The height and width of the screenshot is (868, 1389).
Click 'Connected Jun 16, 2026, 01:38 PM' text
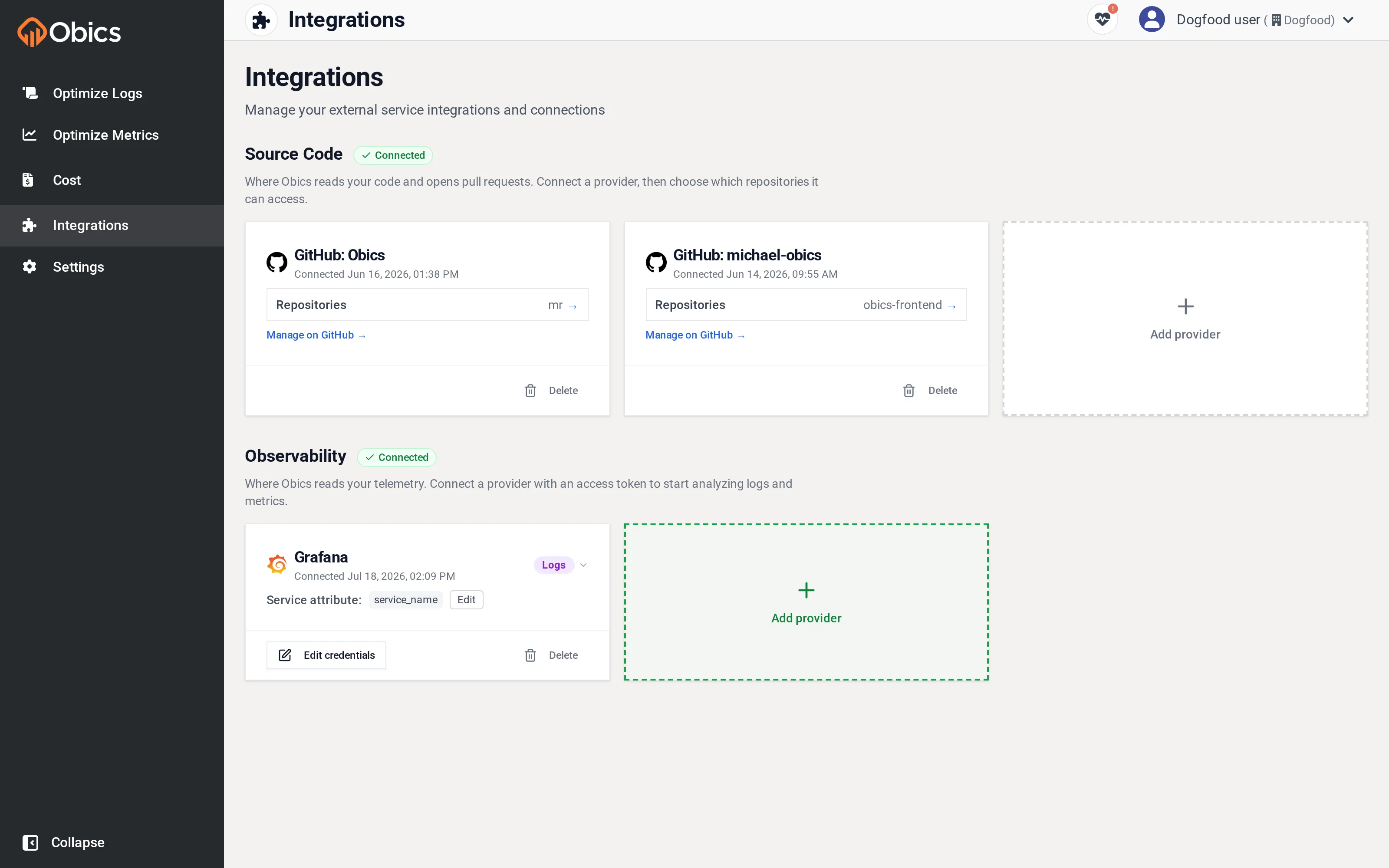[x=376, y=274]
